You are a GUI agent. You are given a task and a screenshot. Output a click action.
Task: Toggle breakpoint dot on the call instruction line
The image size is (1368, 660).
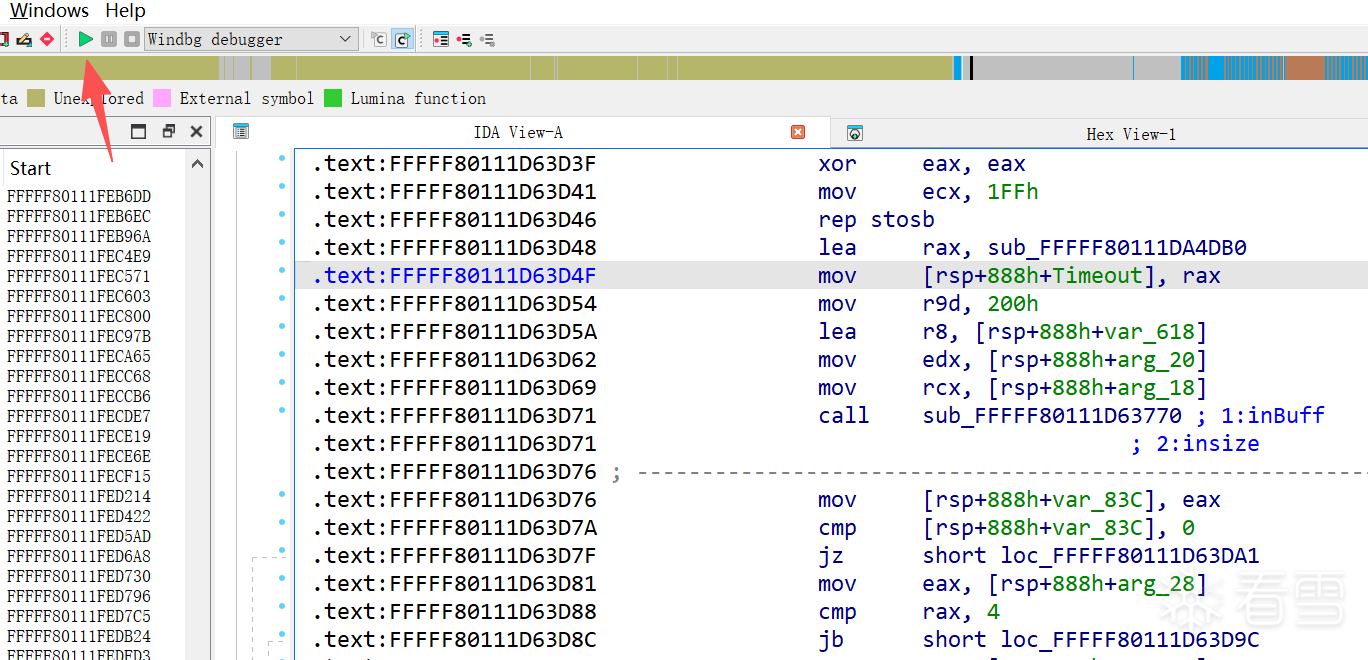(282, 411)
